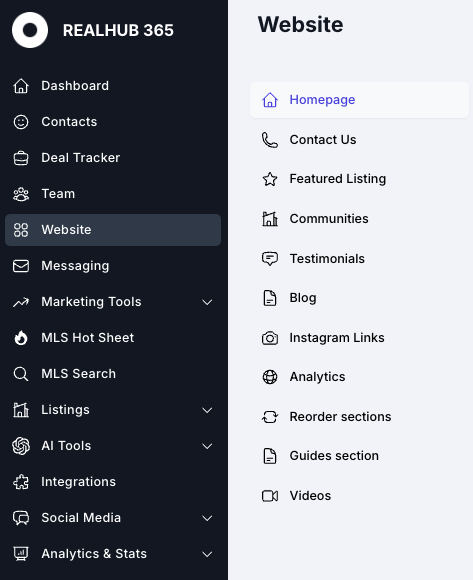Viewport: 473px width, 580px height.
Task: Open the Videos label
Action: click(310, 496)
